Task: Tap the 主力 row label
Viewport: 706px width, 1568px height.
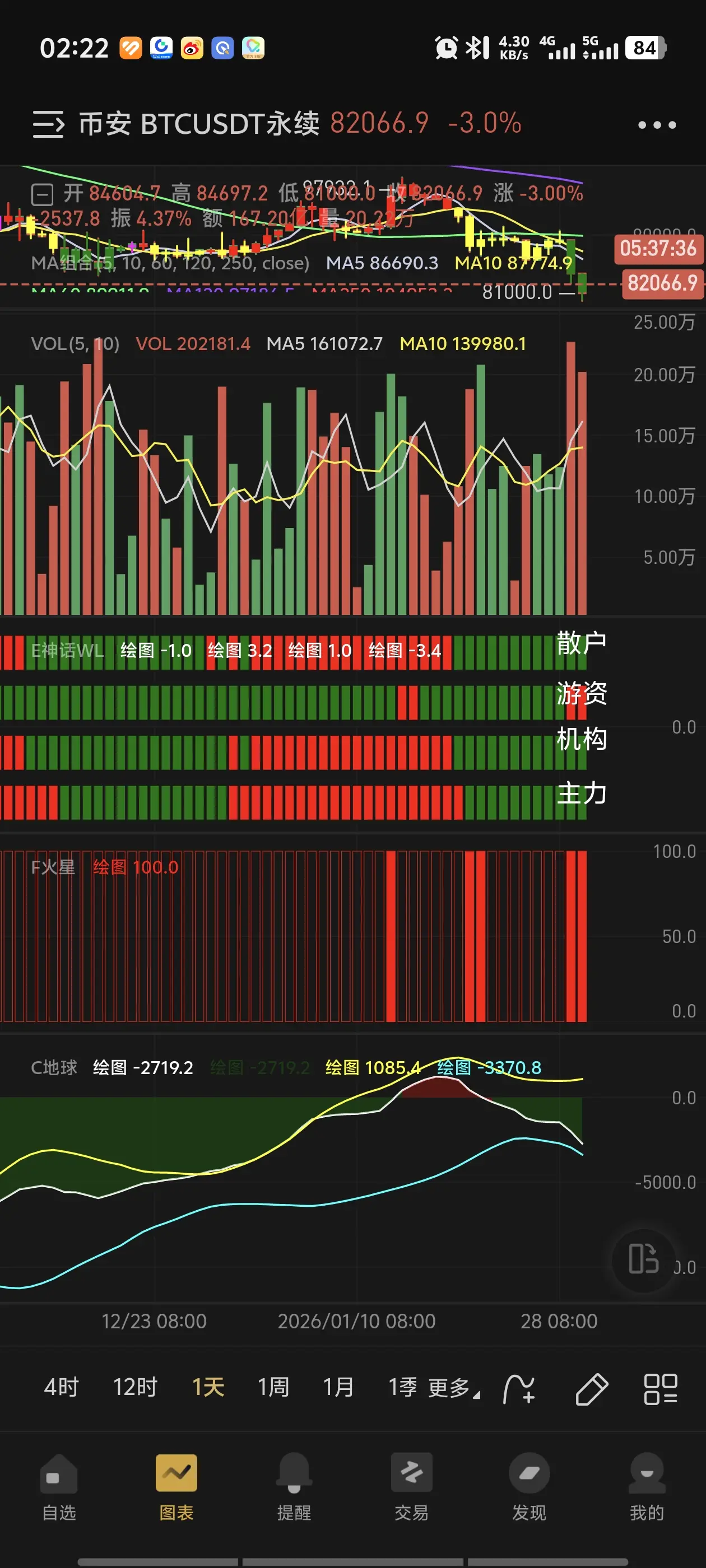Action: coord(582,794)
